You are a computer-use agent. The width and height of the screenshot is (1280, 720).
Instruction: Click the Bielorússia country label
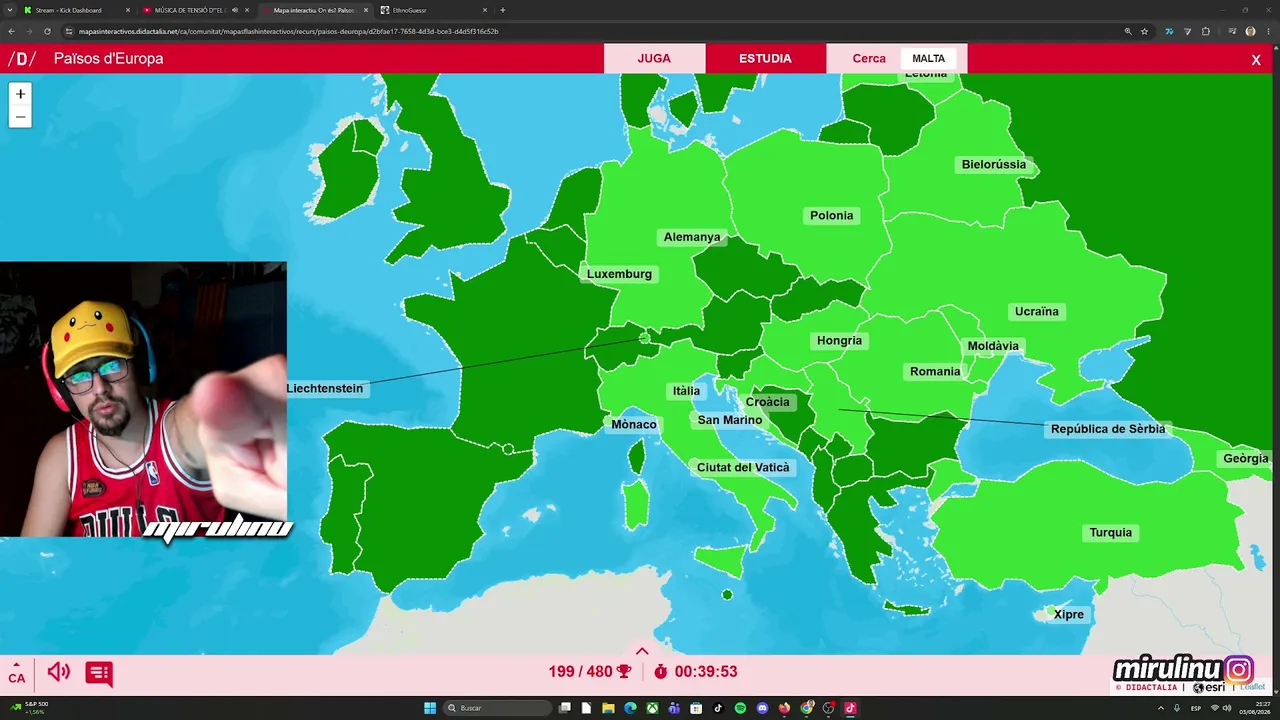tap(994, 165)
